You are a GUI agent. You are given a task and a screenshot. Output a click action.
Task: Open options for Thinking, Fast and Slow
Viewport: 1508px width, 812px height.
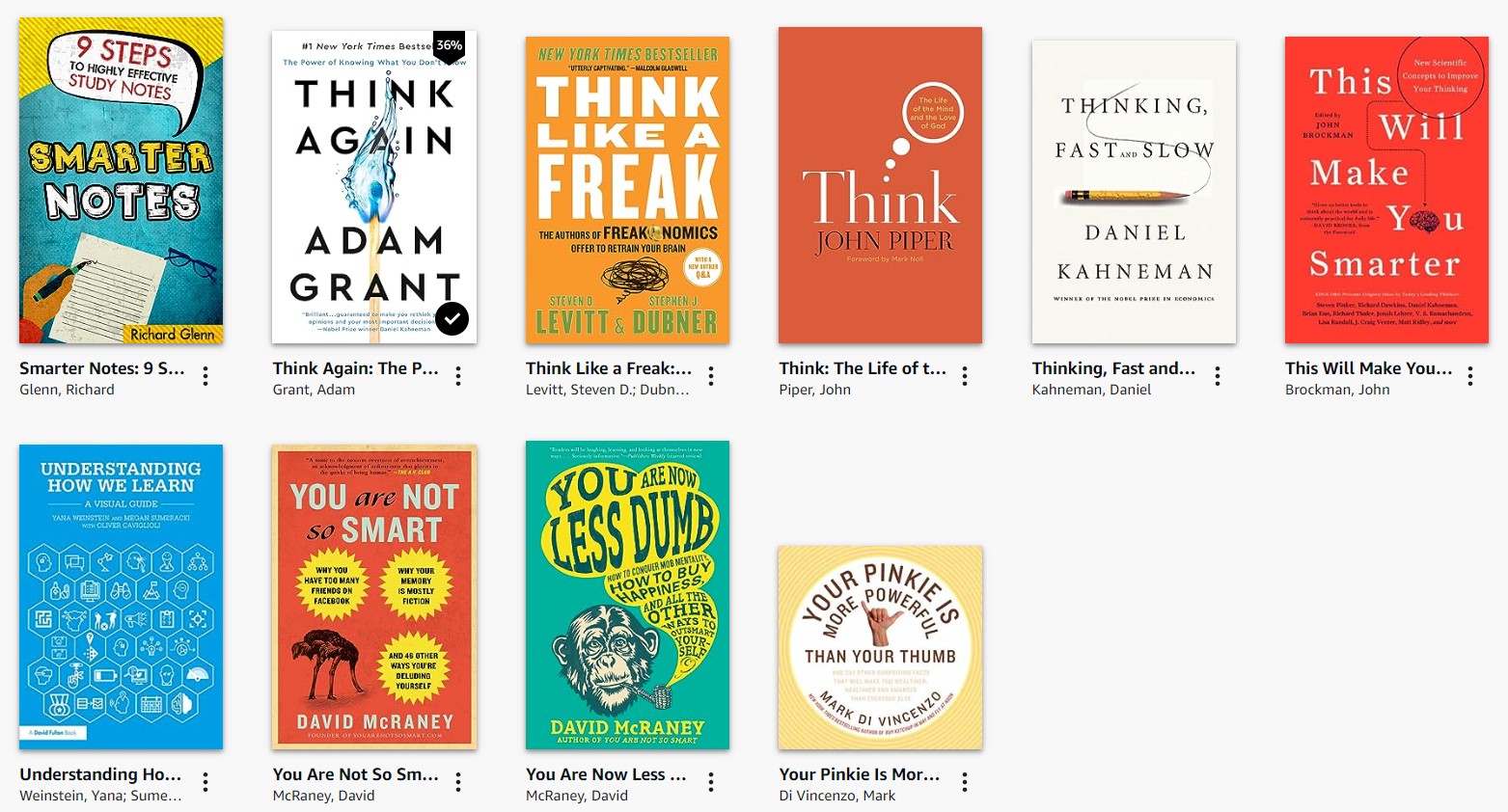[x=1218, y=376]
